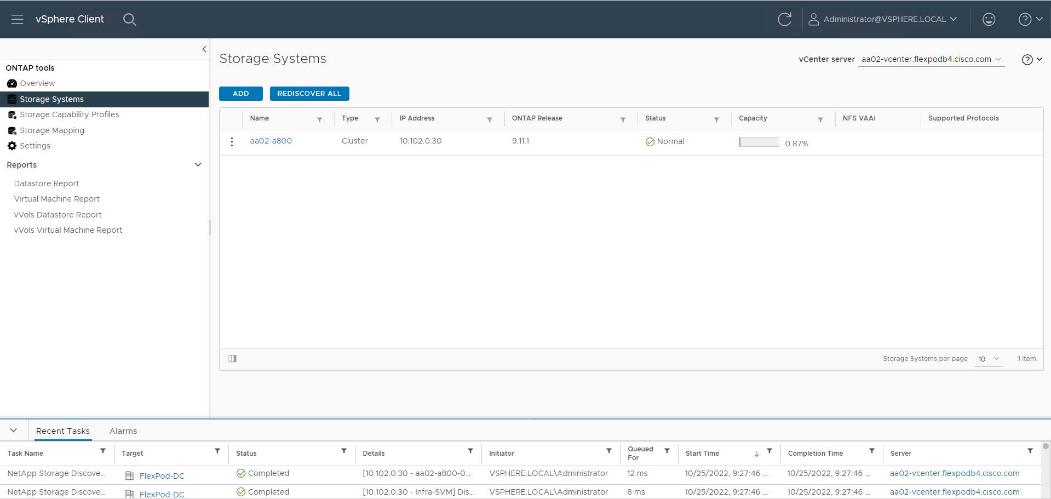This screenshot has width=1051, height=499.
Task: Filter the Completion Time column
Action: pos(871,451)
